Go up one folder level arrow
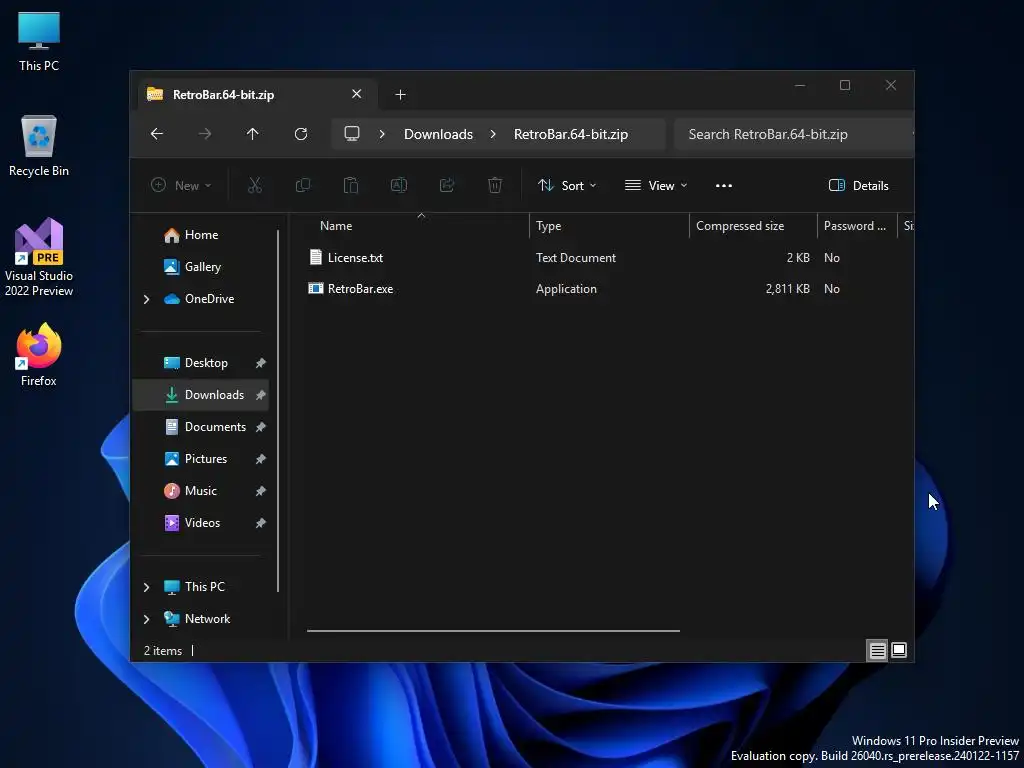Screen dimensions: 1024x768 tap(253, 134)
